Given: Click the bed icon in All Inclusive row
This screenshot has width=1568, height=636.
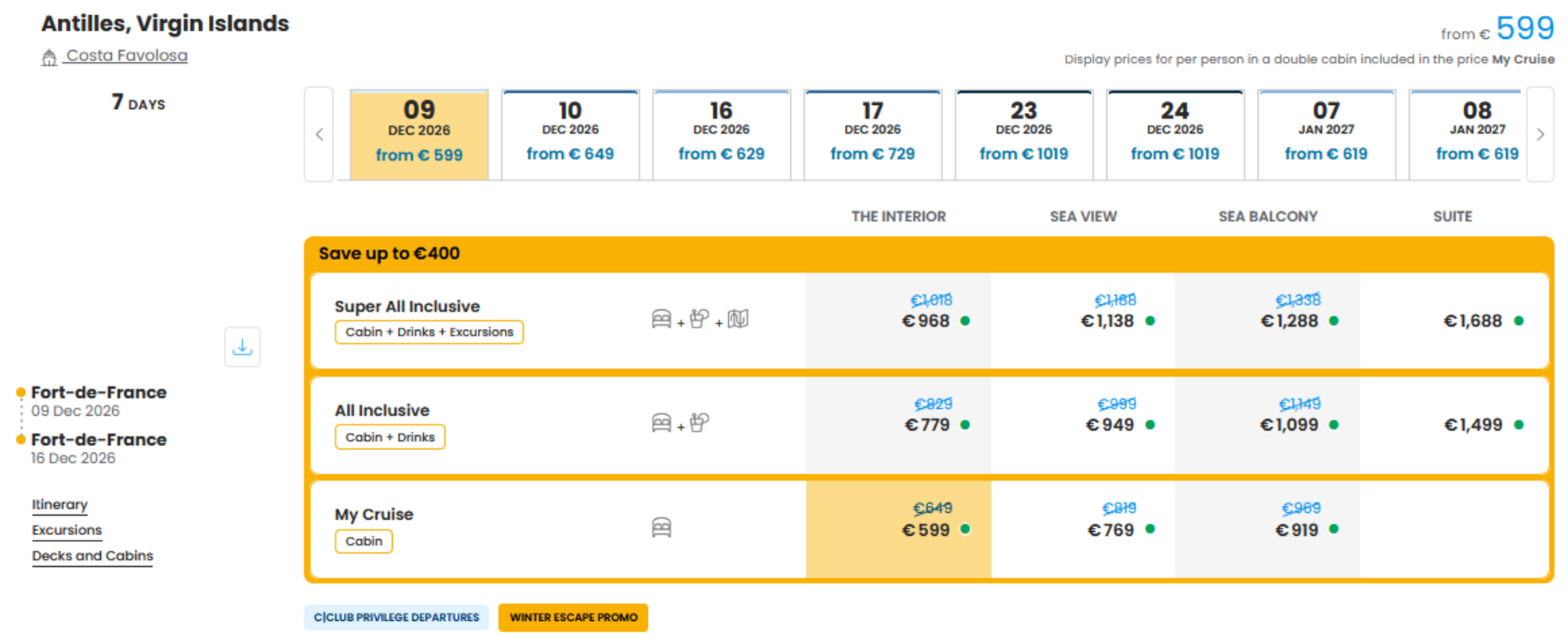Looking at the screenshot, I should [x=662, y=423].
